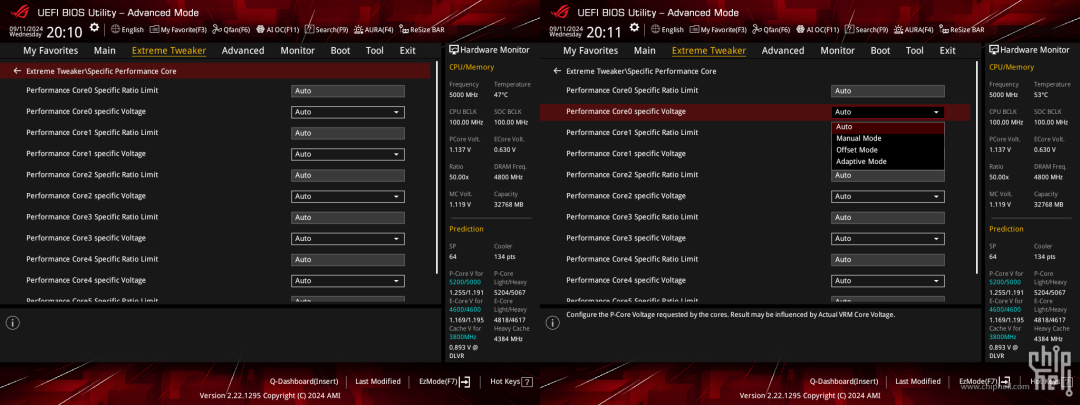Click Hot Keys question mark on 20:10 screen
The width and height of the screenshot is (1080, 405).
(x=527, y=382)
